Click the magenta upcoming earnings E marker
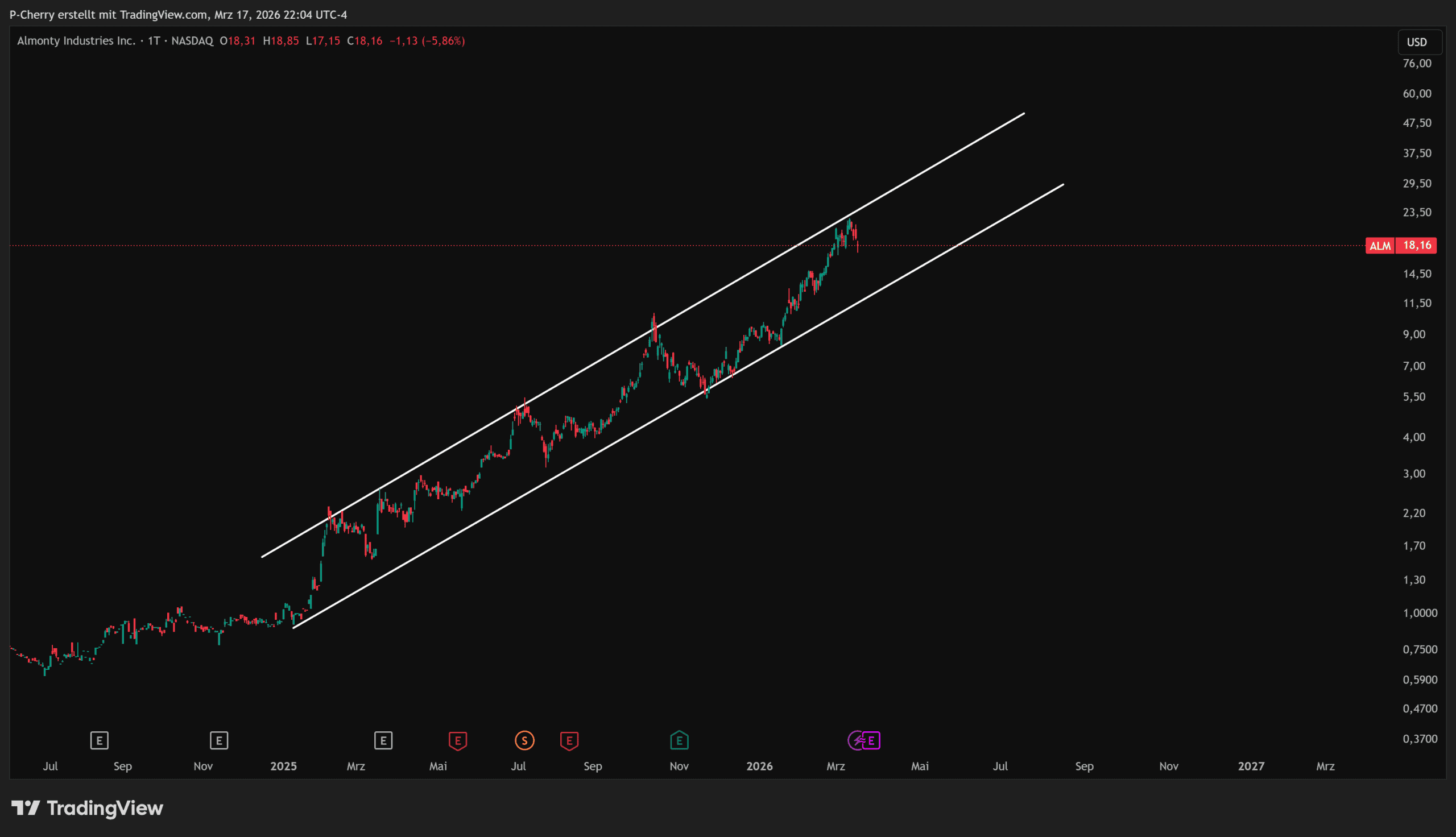This screenshot has height=837, width=1456. point(871,740)
